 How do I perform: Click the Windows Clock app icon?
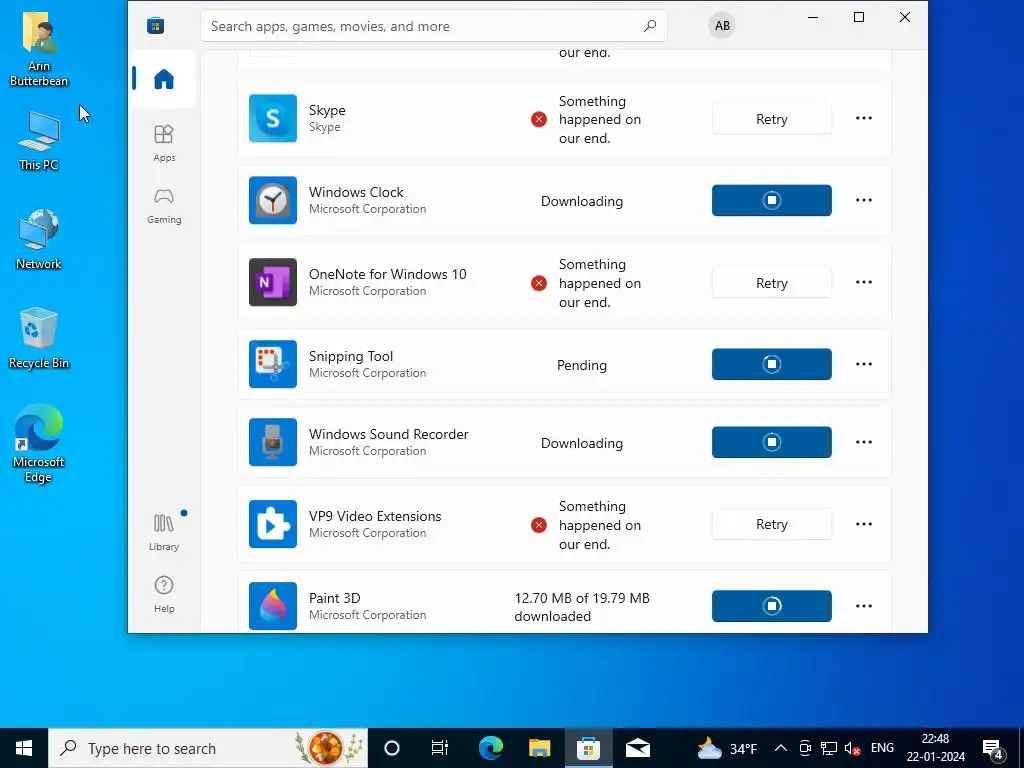[x=273, y=200]
